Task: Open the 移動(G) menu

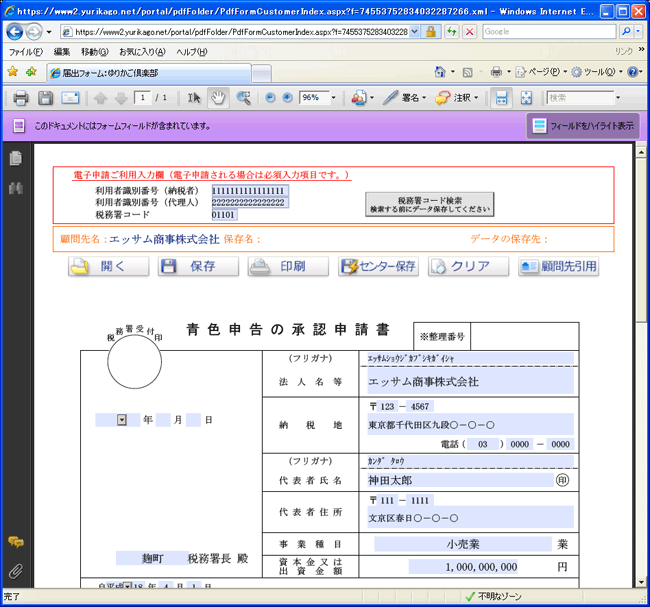Action: (95, 52)
